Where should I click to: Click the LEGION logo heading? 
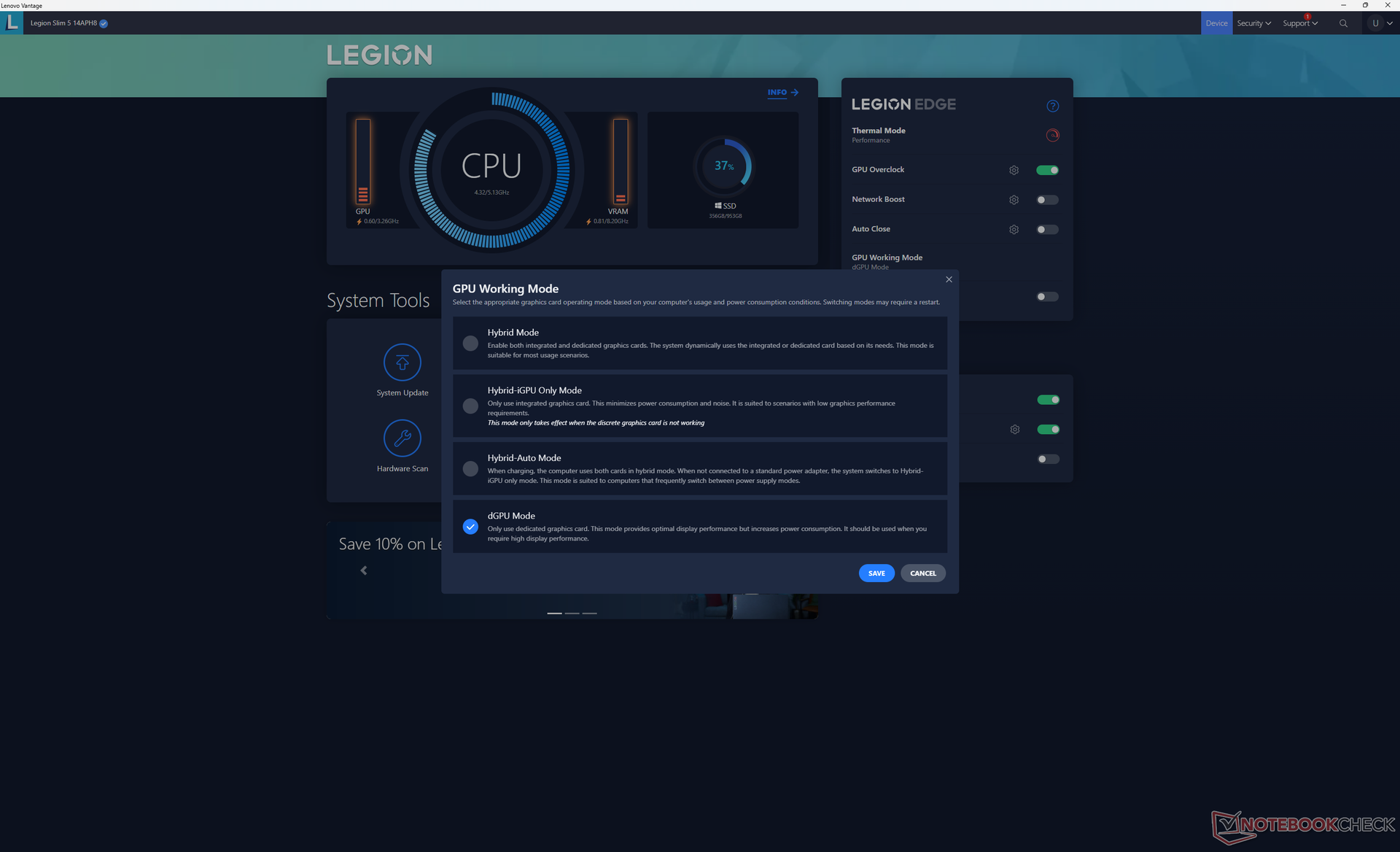click(x=379, y=55)
